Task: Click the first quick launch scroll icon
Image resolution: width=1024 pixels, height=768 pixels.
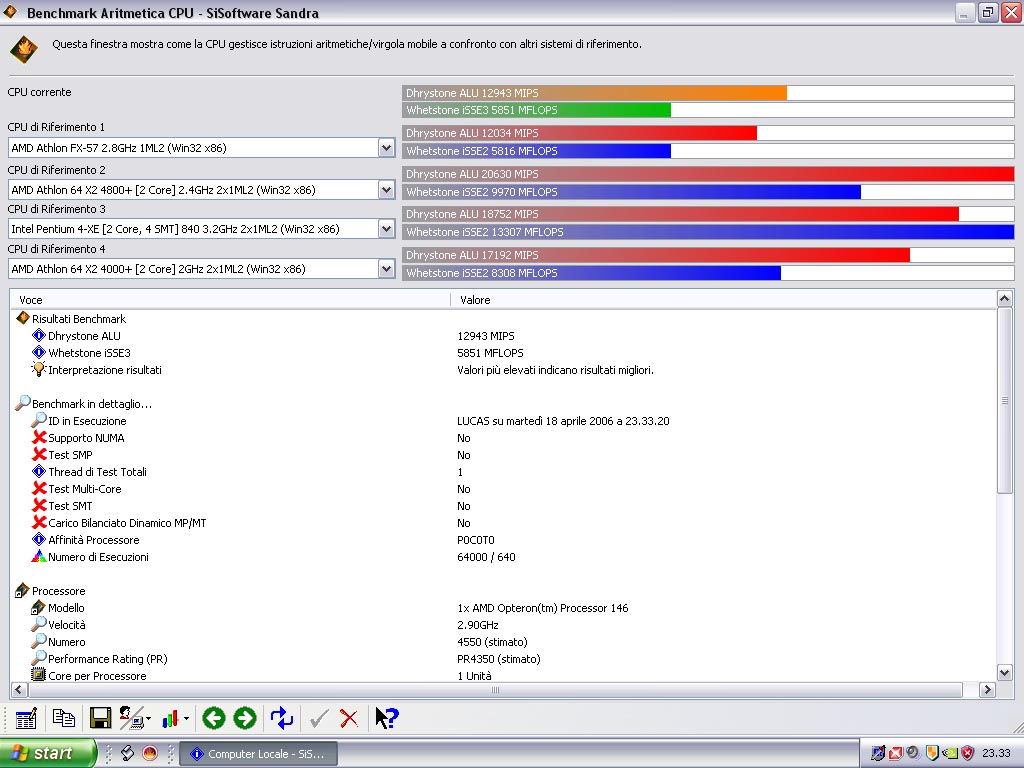Action: pyautogui.click(x=127, y=754)
